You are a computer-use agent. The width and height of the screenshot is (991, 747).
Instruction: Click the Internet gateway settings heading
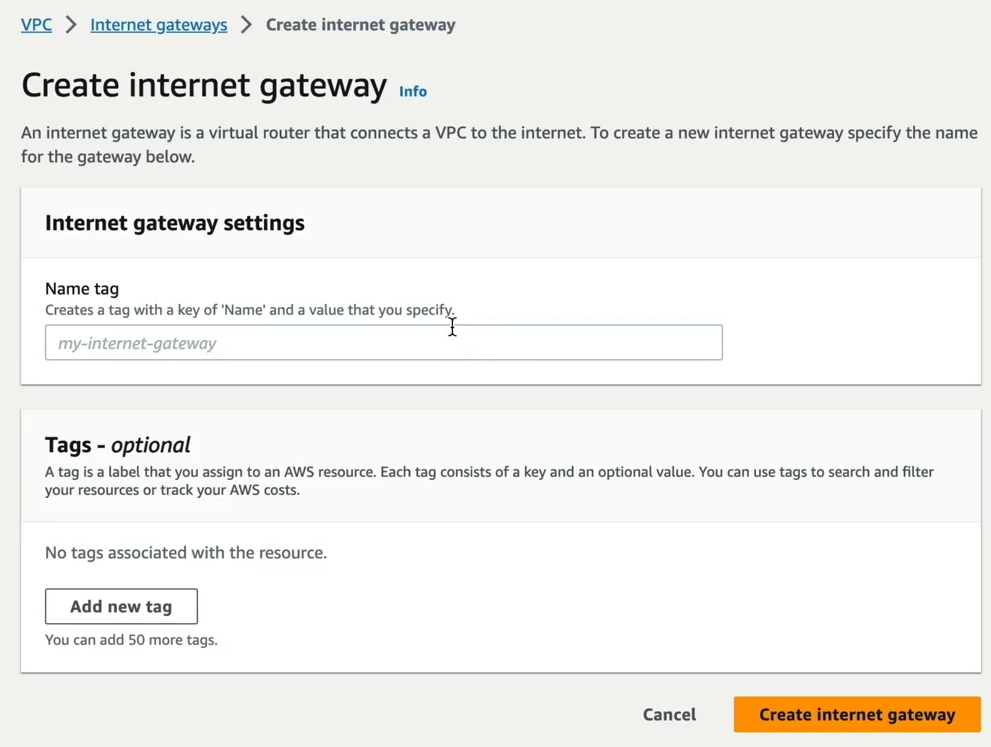click(174, 223)
